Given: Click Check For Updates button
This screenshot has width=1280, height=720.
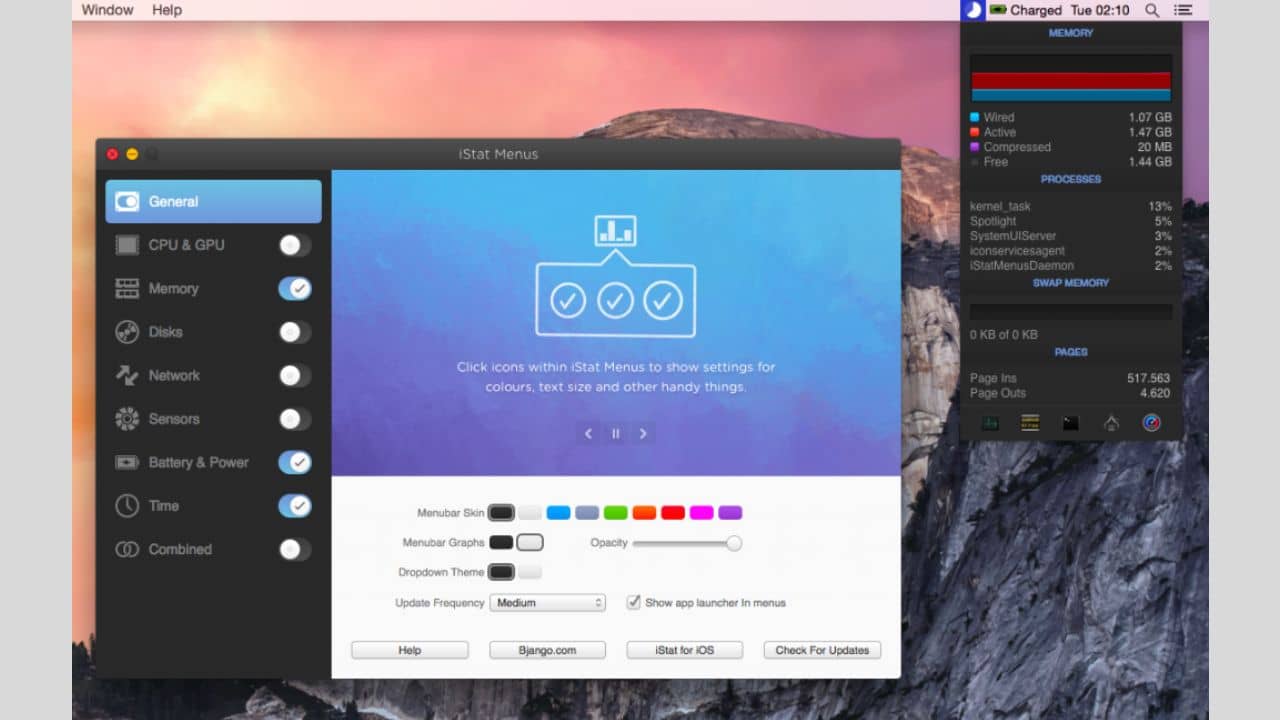Looking at the screenshot, I should coord(822,650).
